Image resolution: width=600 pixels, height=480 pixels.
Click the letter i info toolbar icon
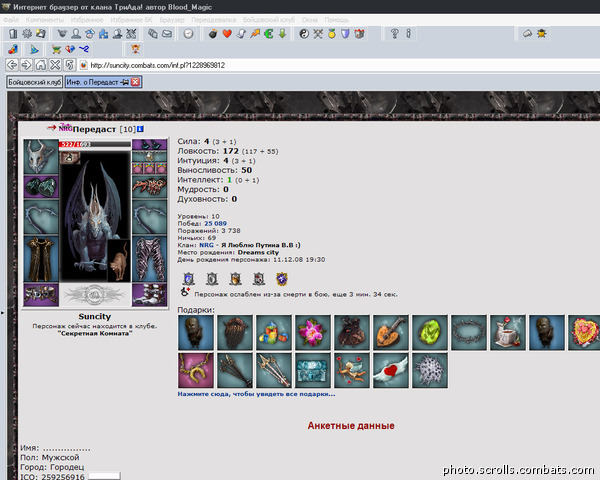click(x=408, y=34)
